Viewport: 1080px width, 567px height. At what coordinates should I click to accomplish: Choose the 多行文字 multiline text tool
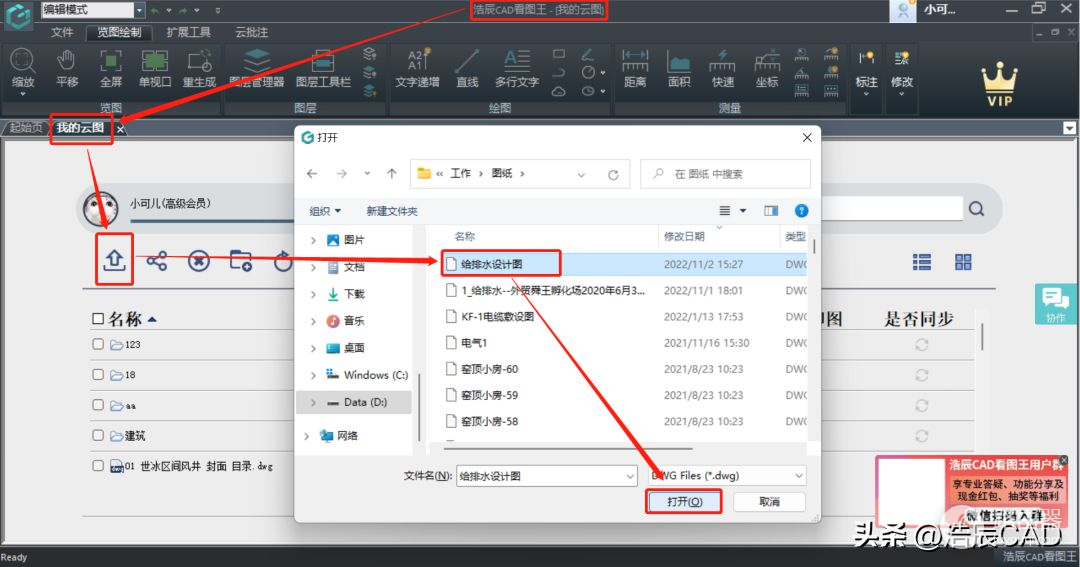click(517, 66)
